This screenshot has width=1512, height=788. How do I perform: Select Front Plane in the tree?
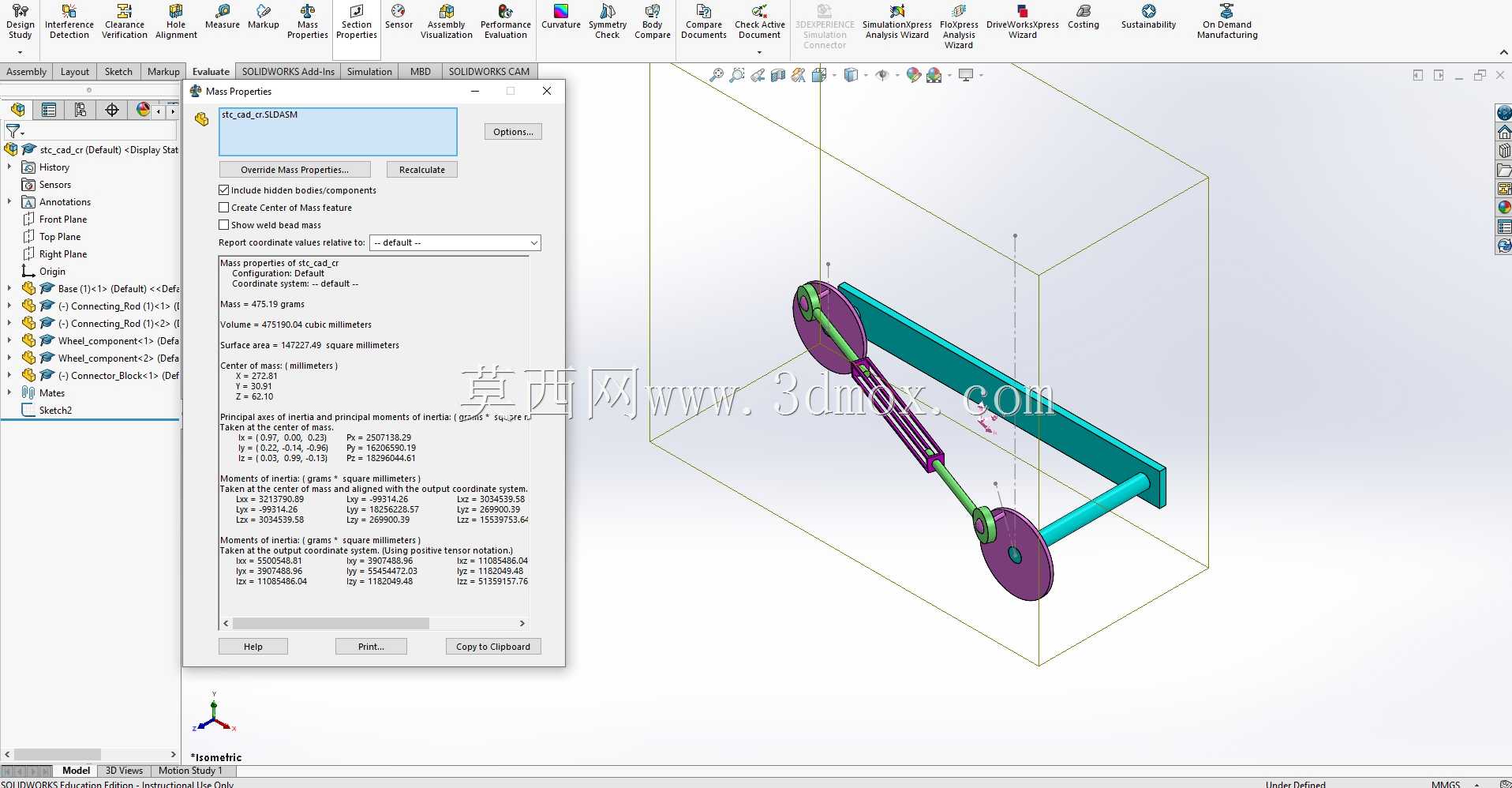[x=63, y=220]
